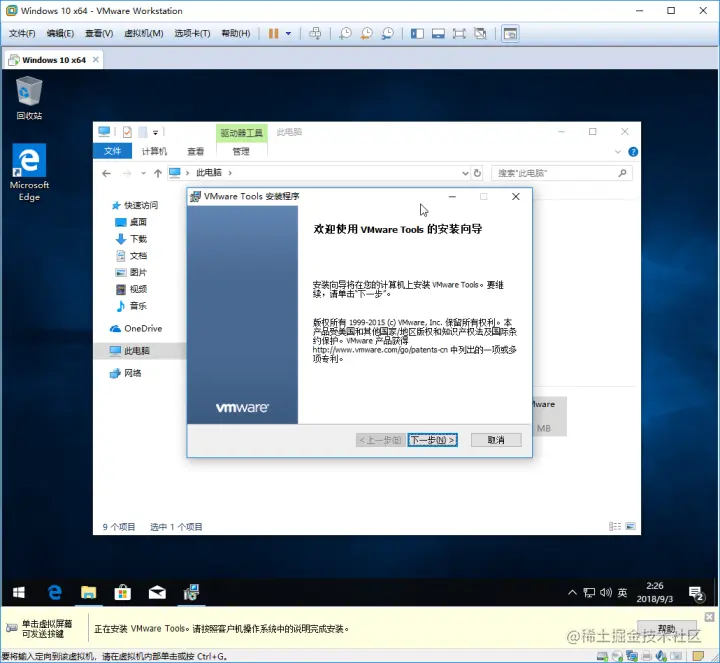Select 快速访问 in the navigation pane
Image resolution: width=720 pixels, height=663 pixels.
tap(135, 205)
